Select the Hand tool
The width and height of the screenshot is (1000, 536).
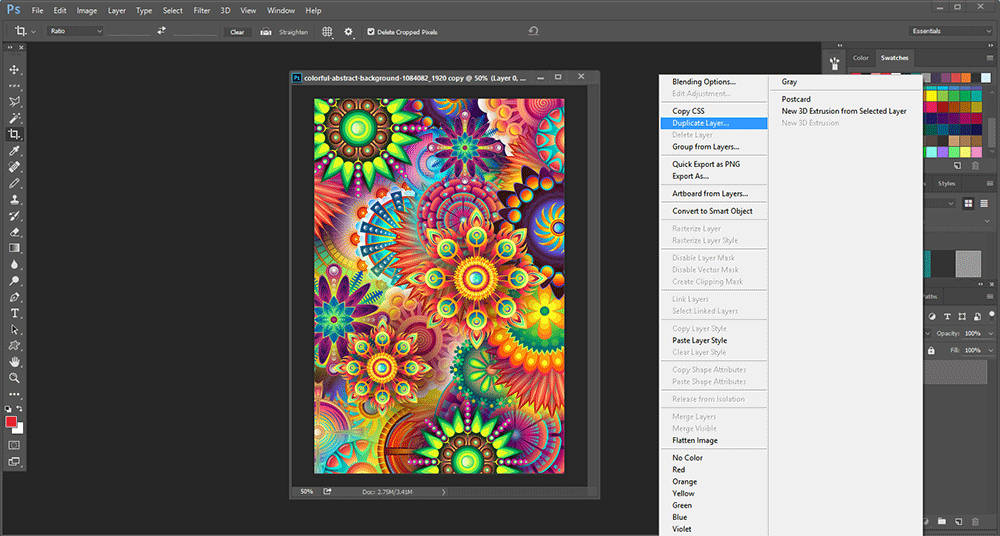point(14,362)
